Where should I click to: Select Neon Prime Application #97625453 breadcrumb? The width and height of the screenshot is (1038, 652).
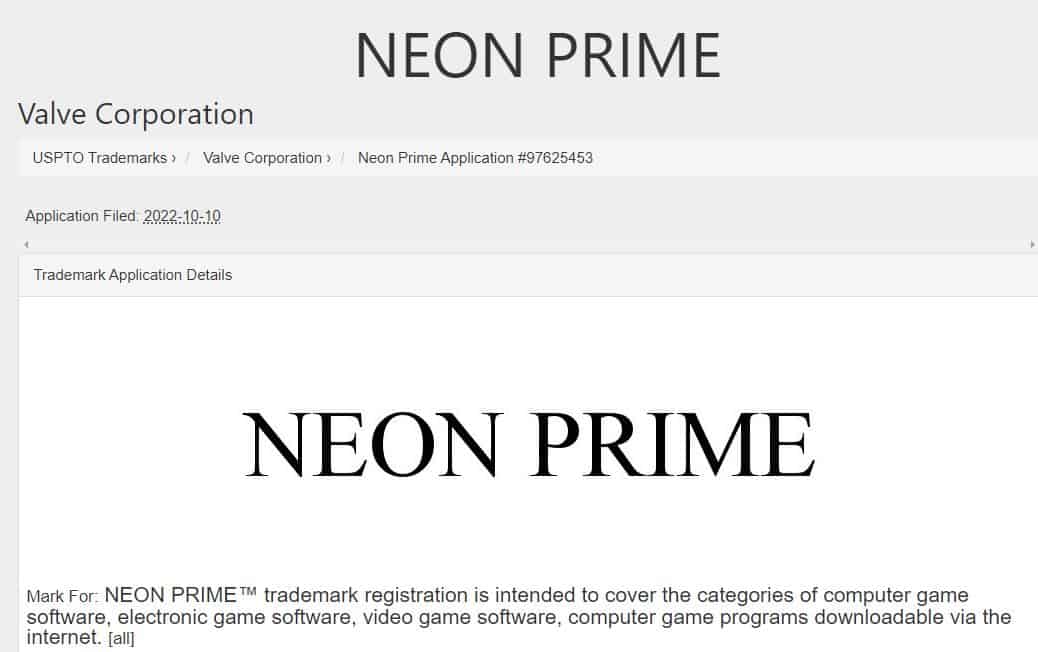pos(475,158)
